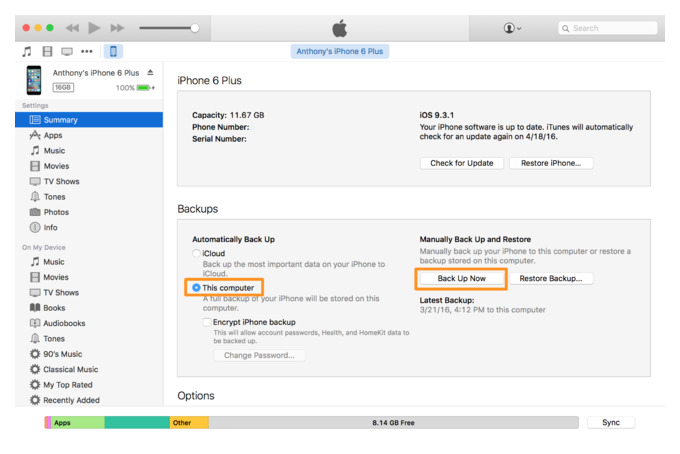
Task: Open Info in Settings sidebar
Action: tap(89, 227)
